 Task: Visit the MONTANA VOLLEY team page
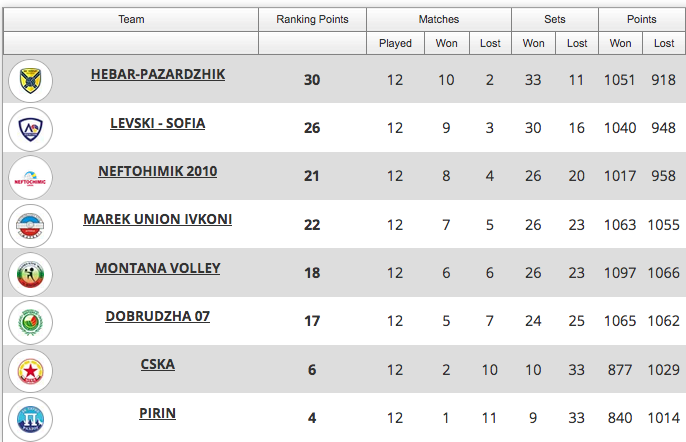[x=158, y=268]
